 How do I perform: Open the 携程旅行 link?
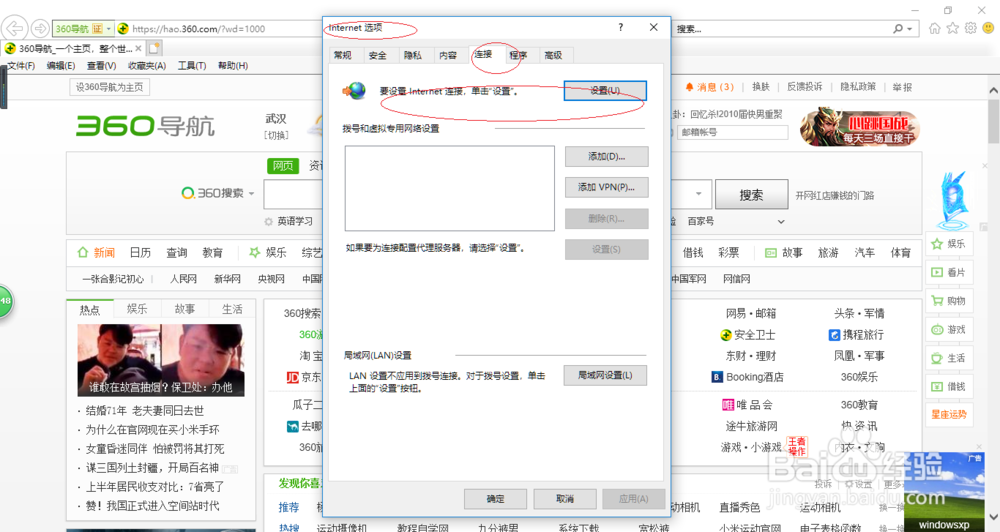[x=856, y=335]
